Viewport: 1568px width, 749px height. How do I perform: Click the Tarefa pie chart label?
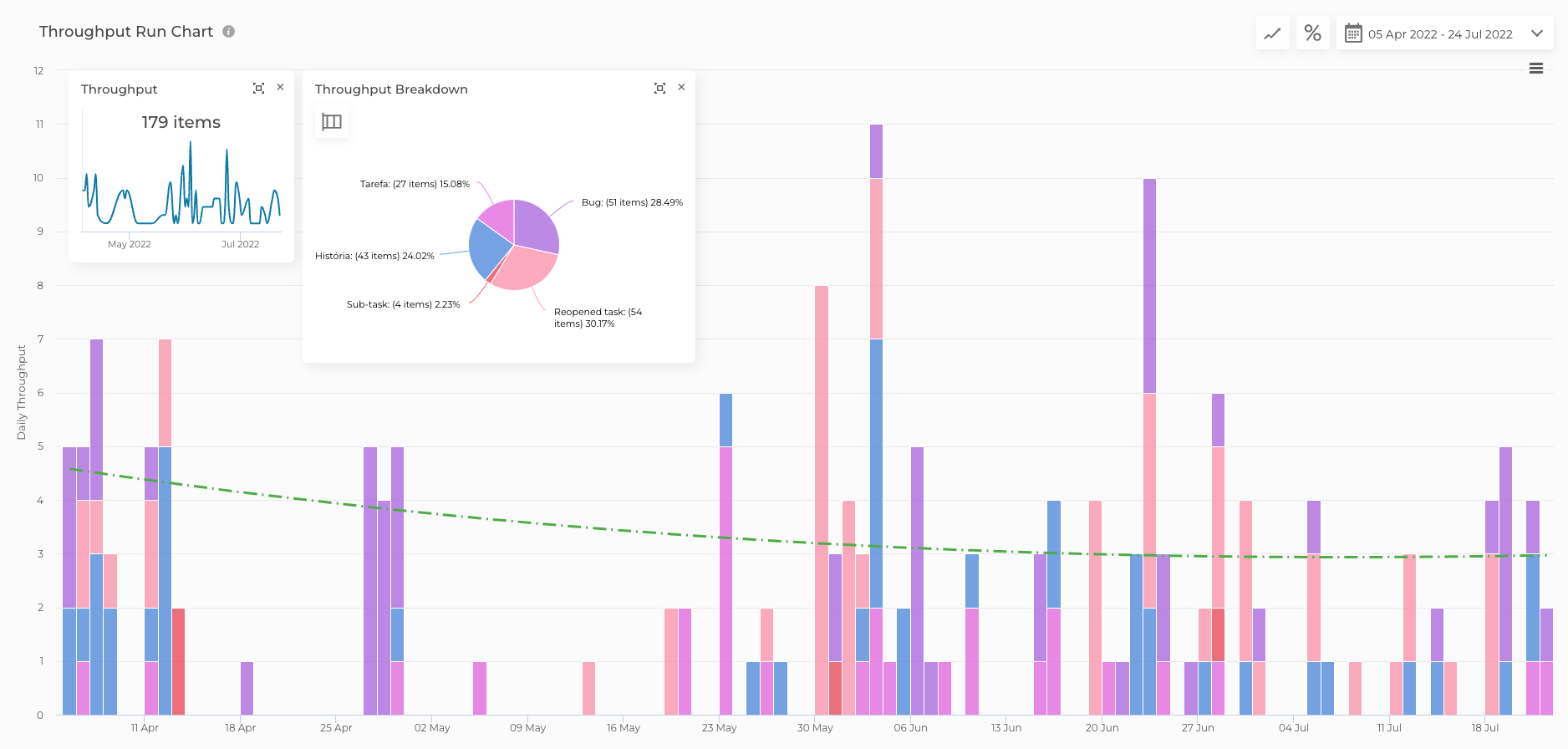click(415, 184)
